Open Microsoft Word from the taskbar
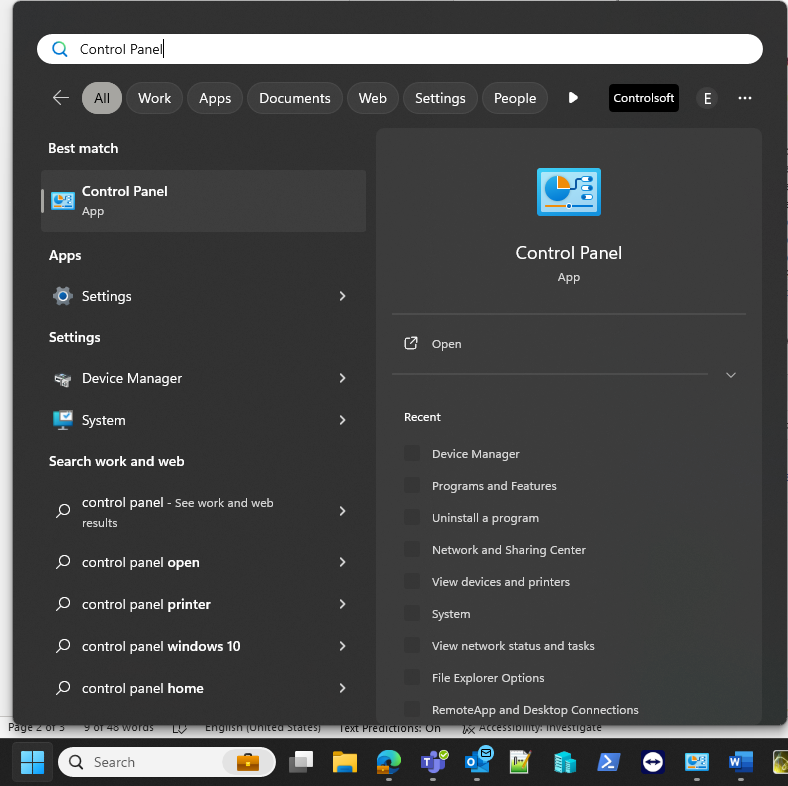Viewport: 788px width, 786px height. click(x=741, y=762)
